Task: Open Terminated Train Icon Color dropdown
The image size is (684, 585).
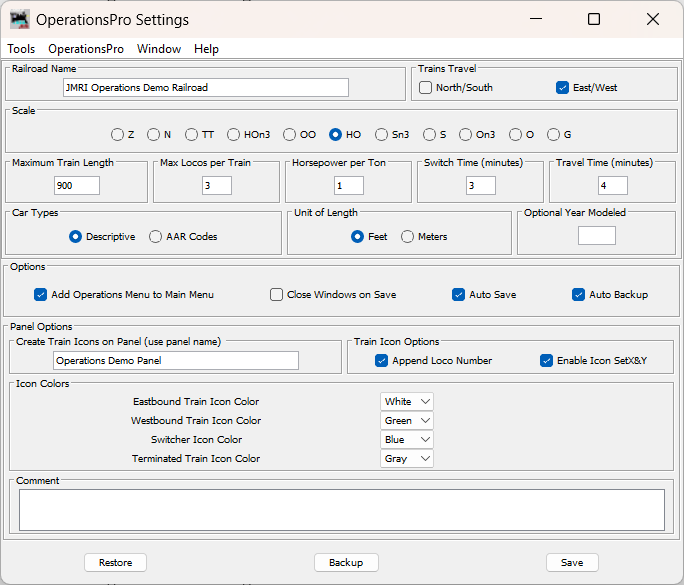Action: [407, 459]
